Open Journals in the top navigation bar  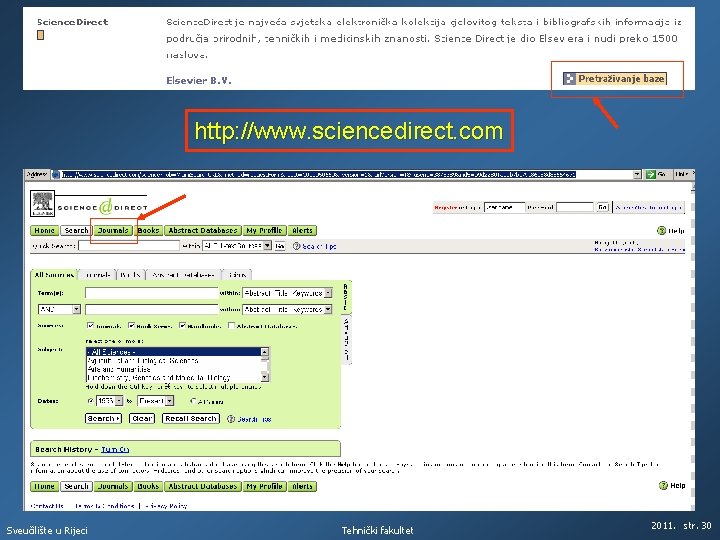(113, 231)
